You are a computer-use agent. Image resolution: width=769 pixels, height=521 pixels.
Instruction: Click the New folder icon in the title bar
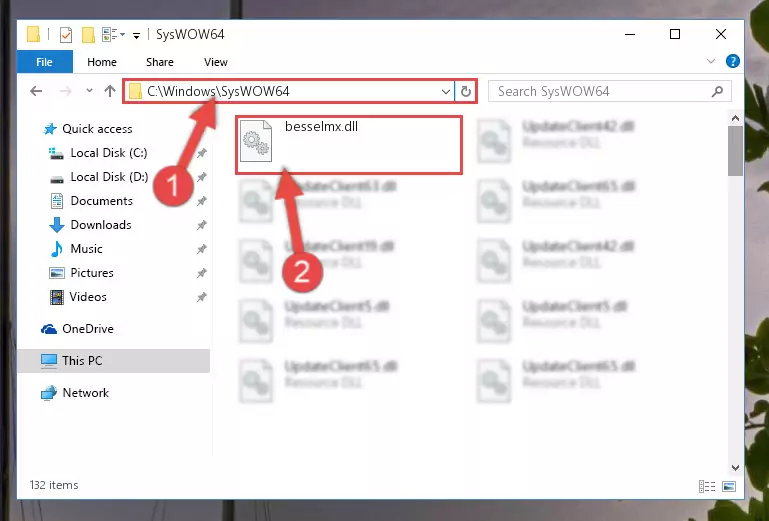click(88, 35)
